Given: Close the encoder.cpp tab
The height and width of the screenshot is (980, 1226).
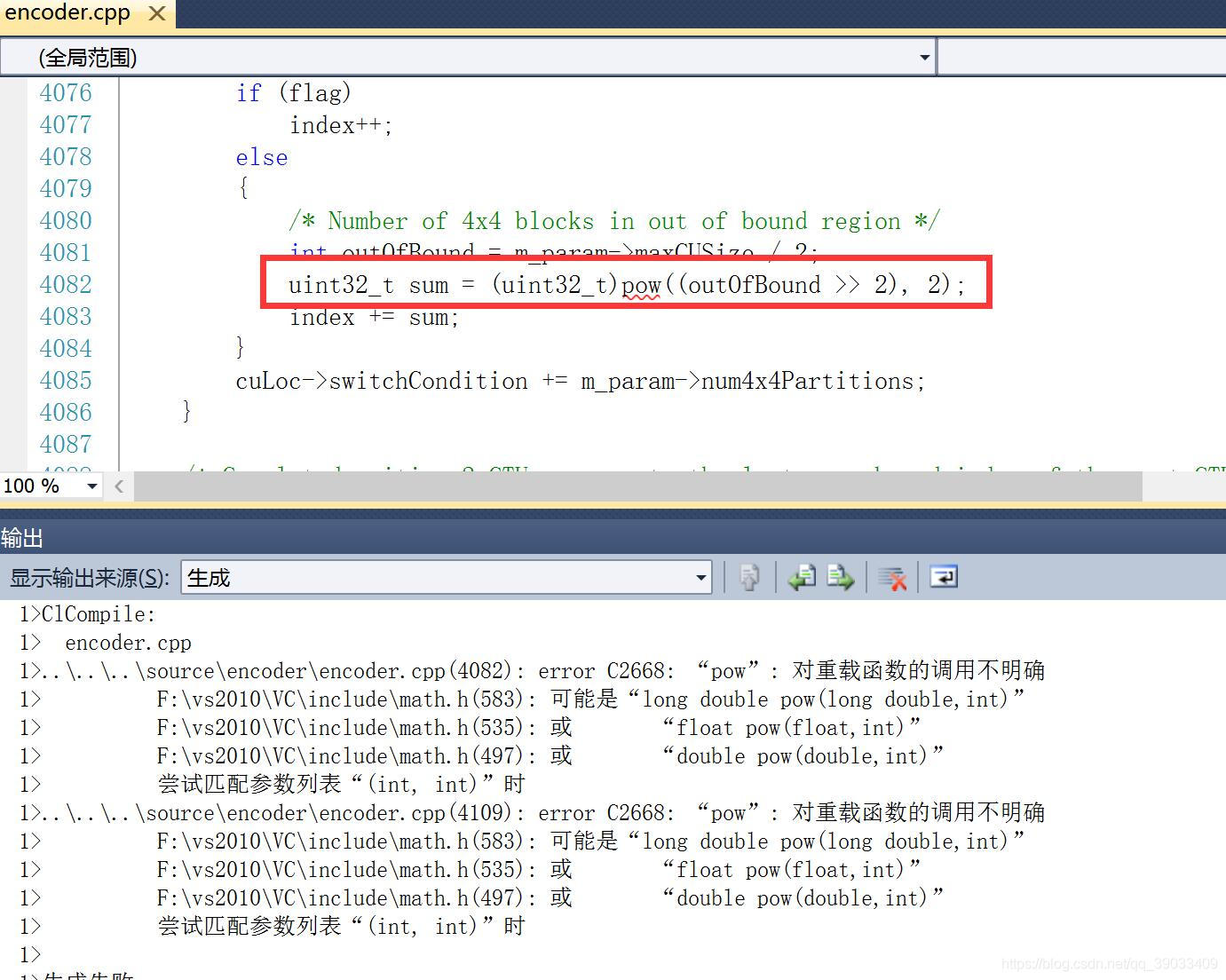Looking at the screenshot, I should point(157,14).
